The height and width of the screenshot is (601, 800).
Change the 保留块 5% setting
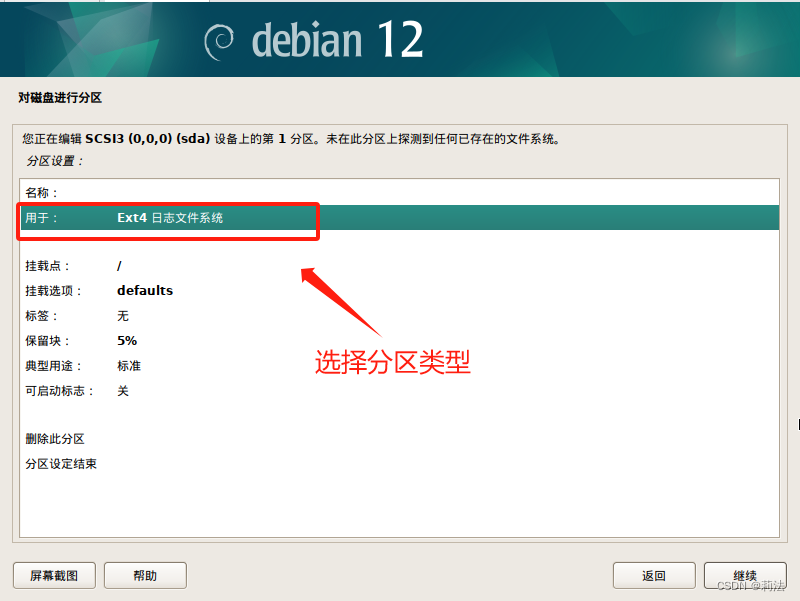[399, 341]
